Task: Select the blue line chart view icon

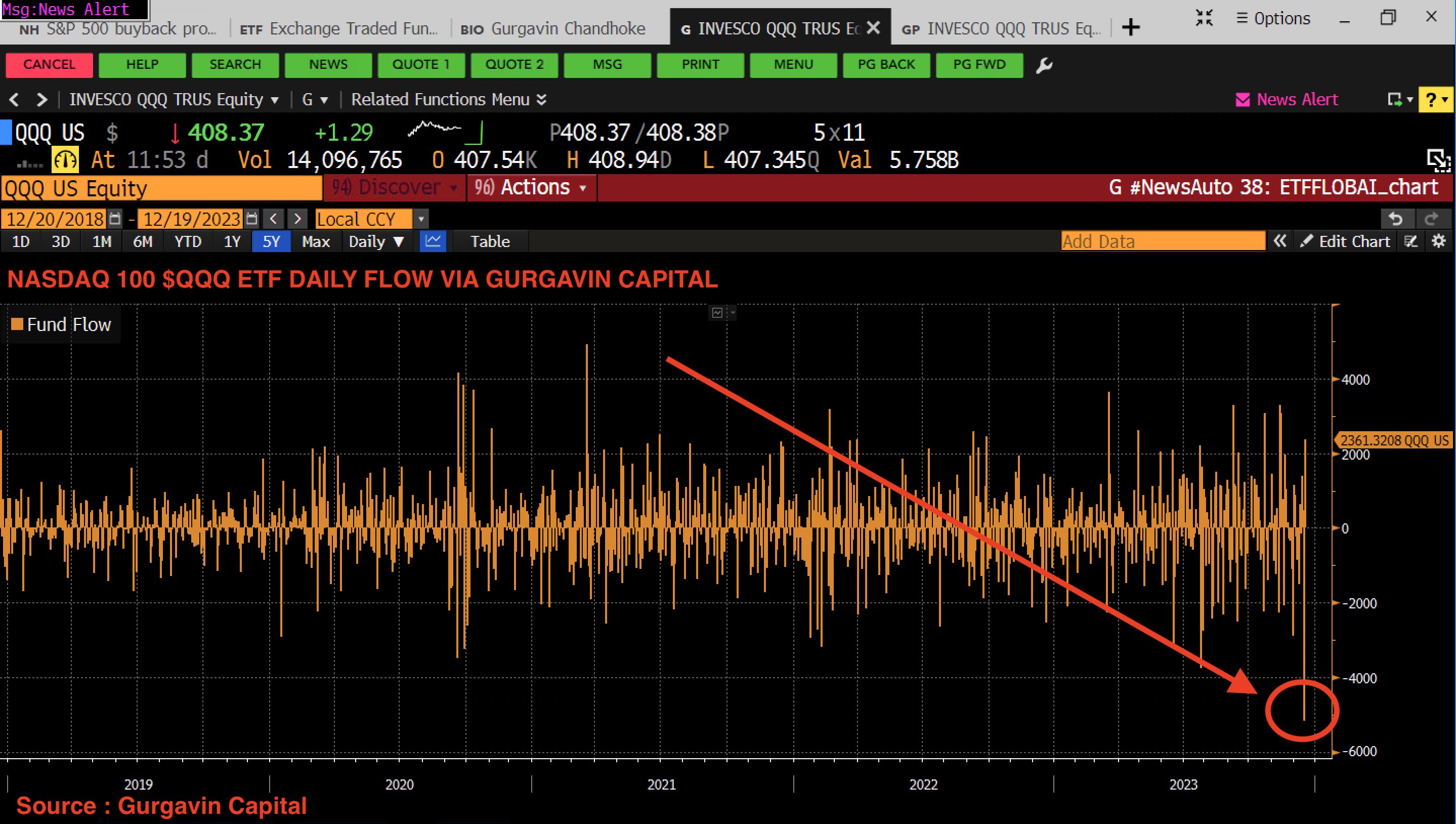Action: (x=433, y=241)
